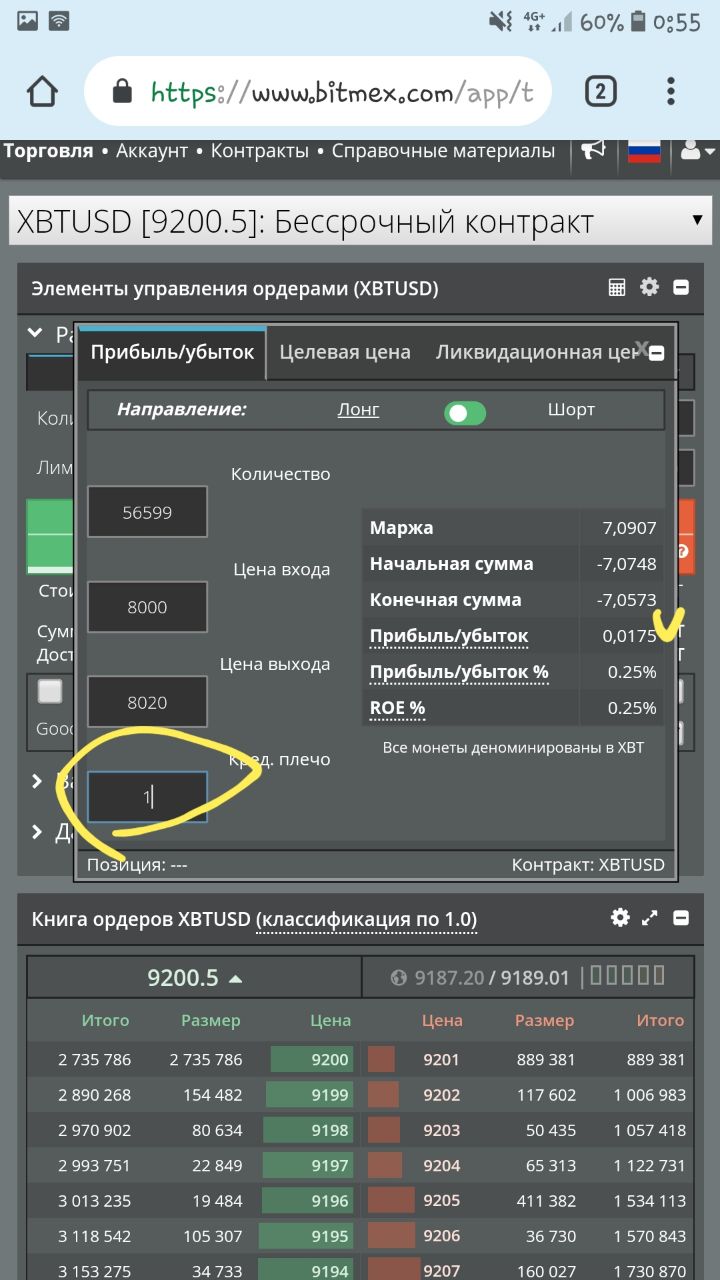Change order book grouping (классификация по 1.0)
Image resolution: width=720 pixels, height=1280 pixels.
coord(366,919)
